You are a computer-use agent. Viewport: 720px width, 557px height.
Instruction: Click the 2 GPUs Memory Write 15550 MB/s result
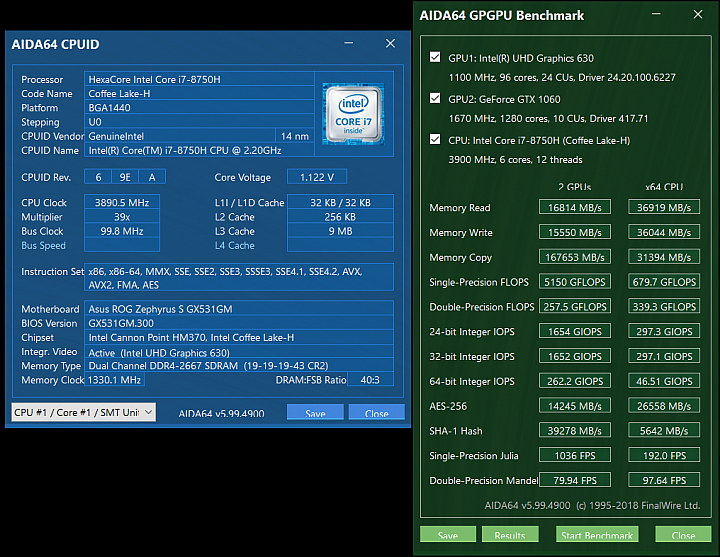pos(575,232)
